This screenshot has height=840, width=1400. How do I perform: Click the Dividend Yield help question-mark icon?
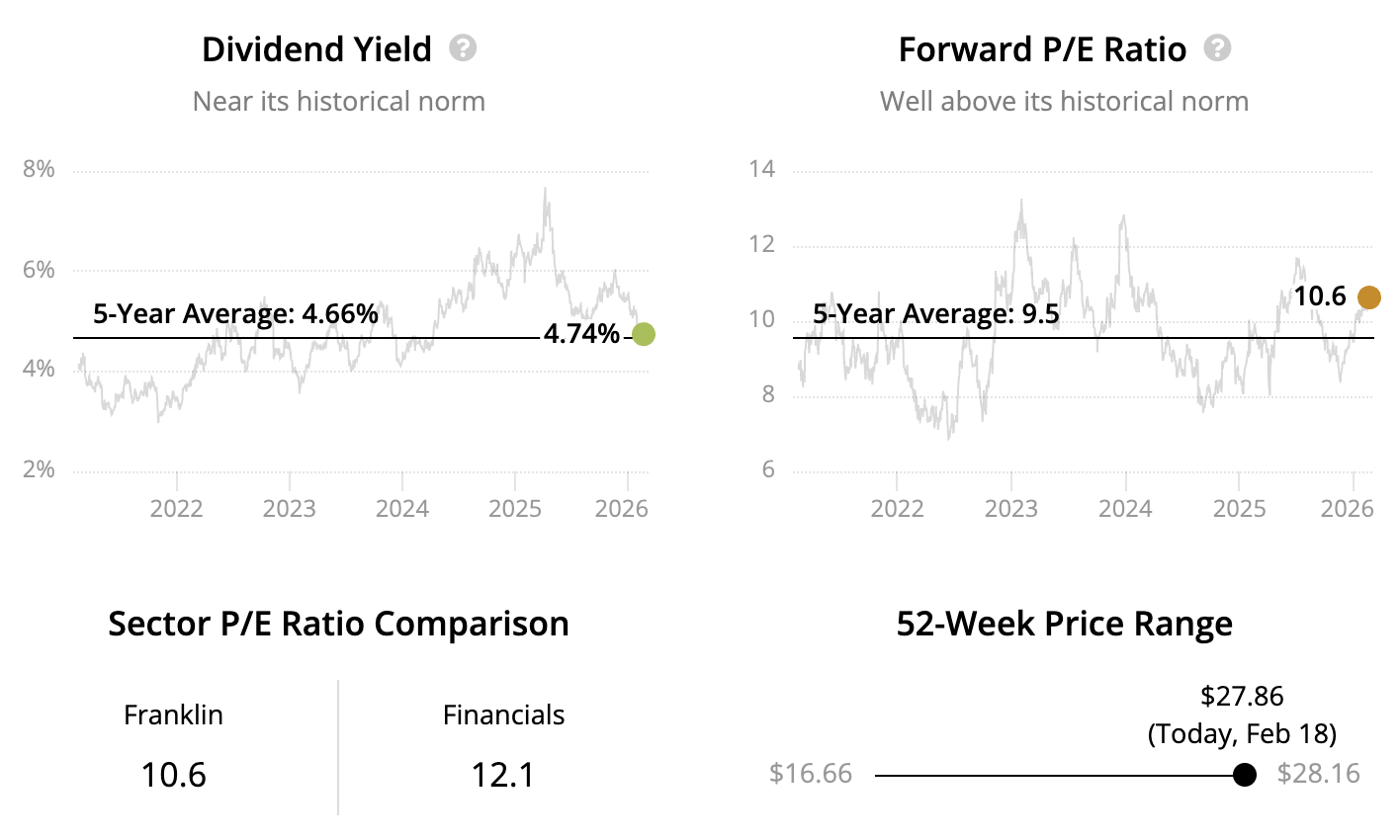click(x=463, y=48)
